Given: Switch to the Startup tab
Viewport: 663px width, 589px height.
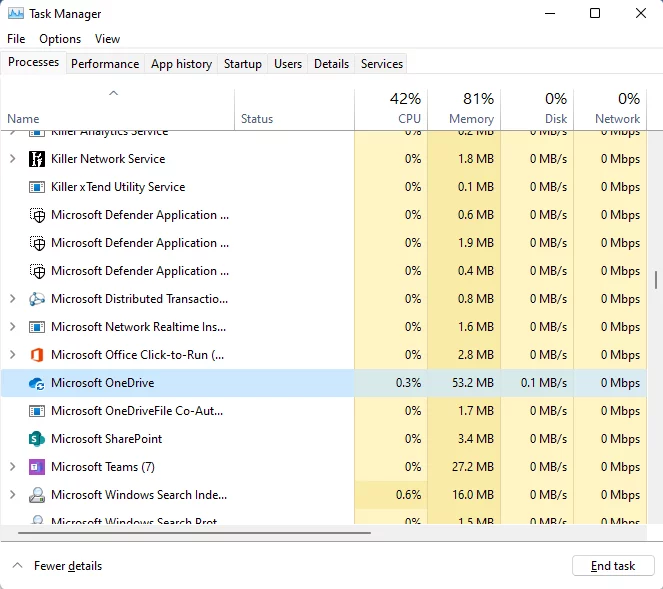Looking at the screenshot, I should tap(243, 64).
